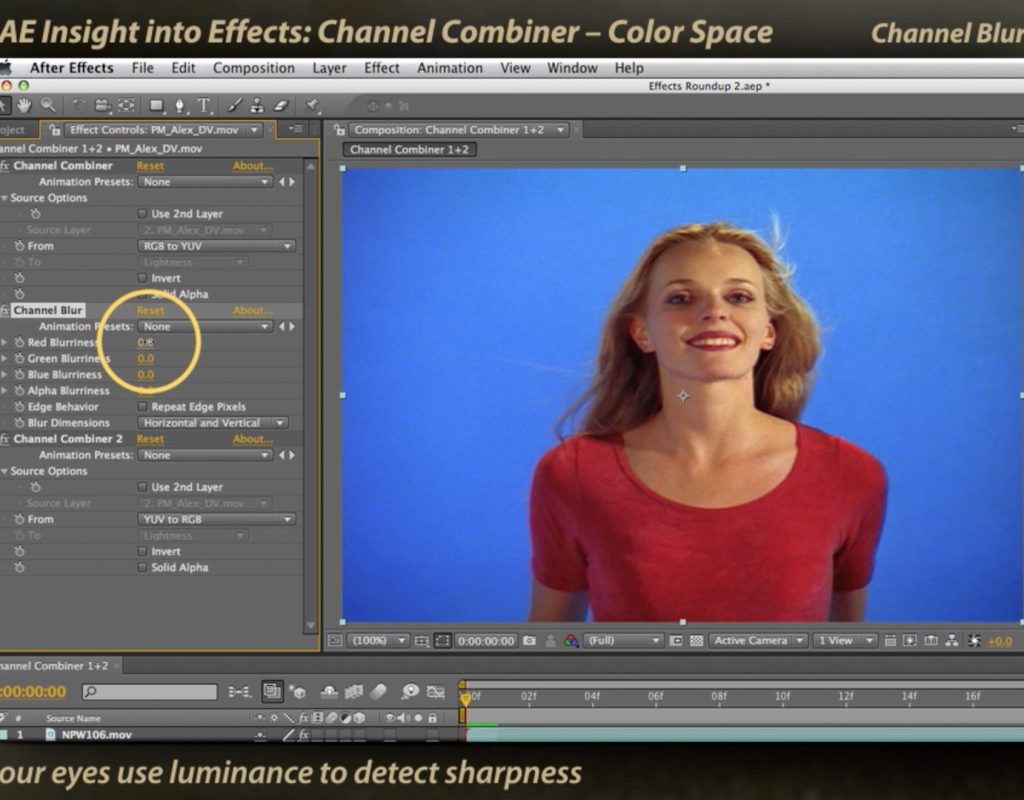Open the File menu
The height and width of the screenshot is (800, 1024).
point(142,68)
